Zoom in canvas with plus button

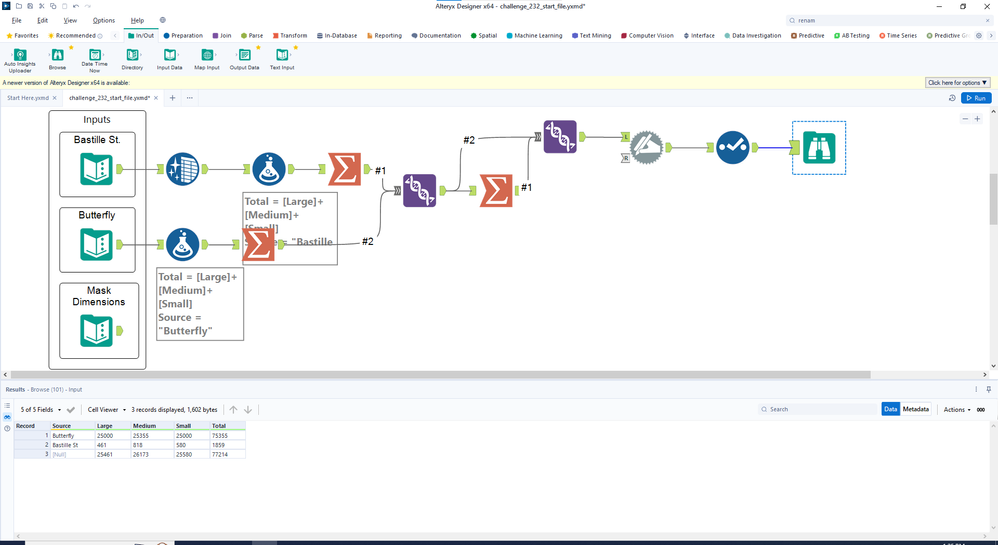click(x=978, y=119)
